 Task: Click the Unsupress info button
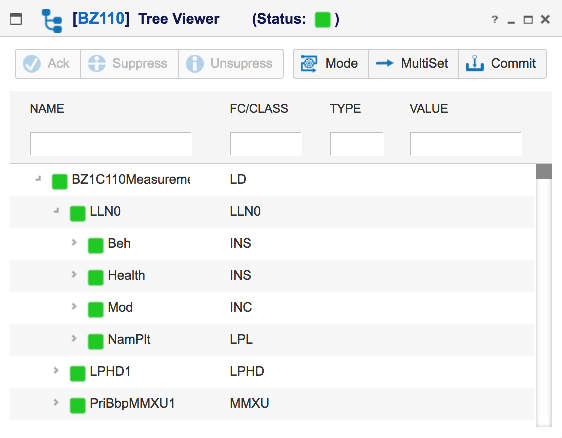231,64
